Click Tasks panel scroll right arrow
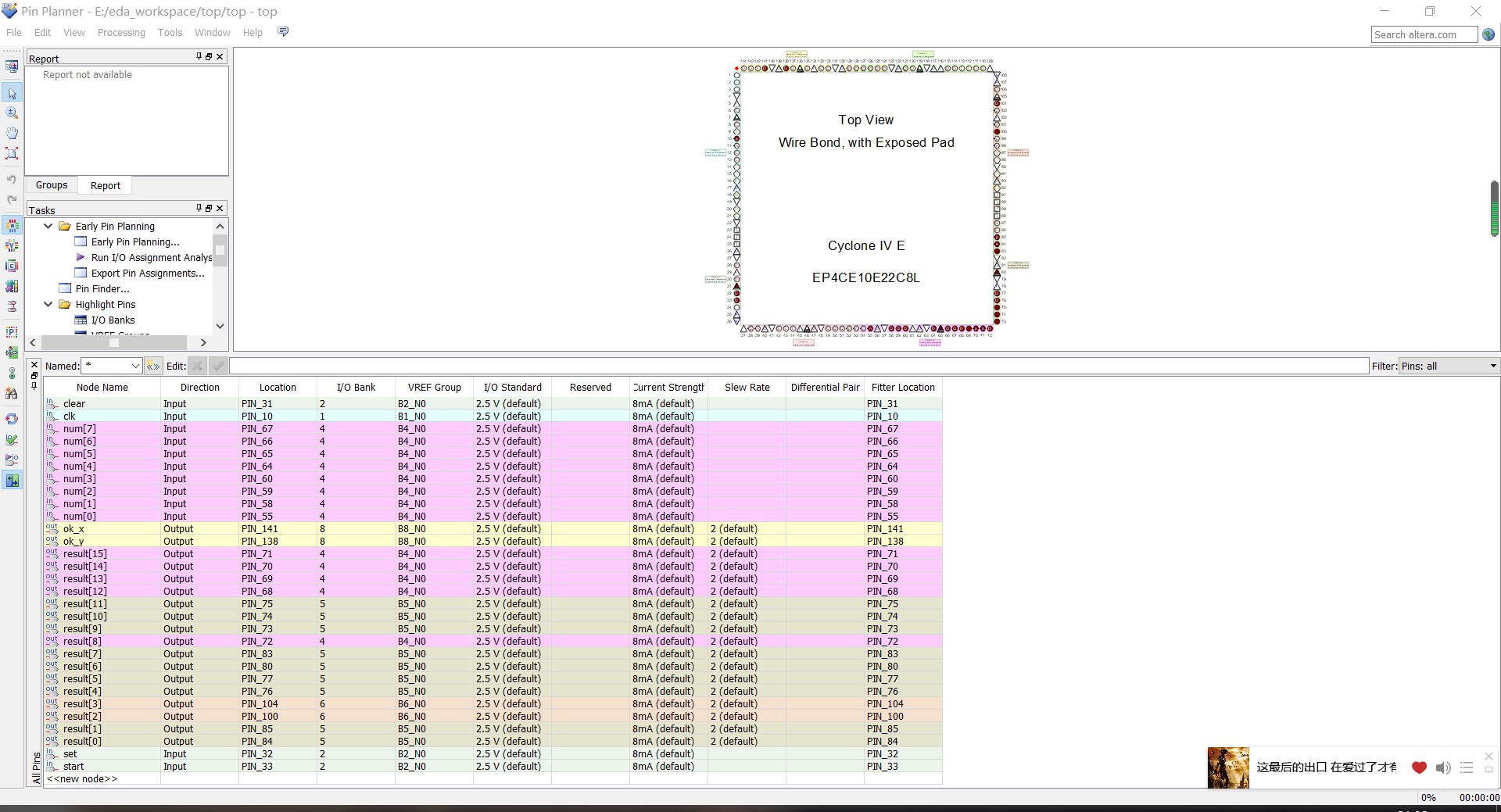The height and width of the screenshot is (812, 1501). click(203, 342)
